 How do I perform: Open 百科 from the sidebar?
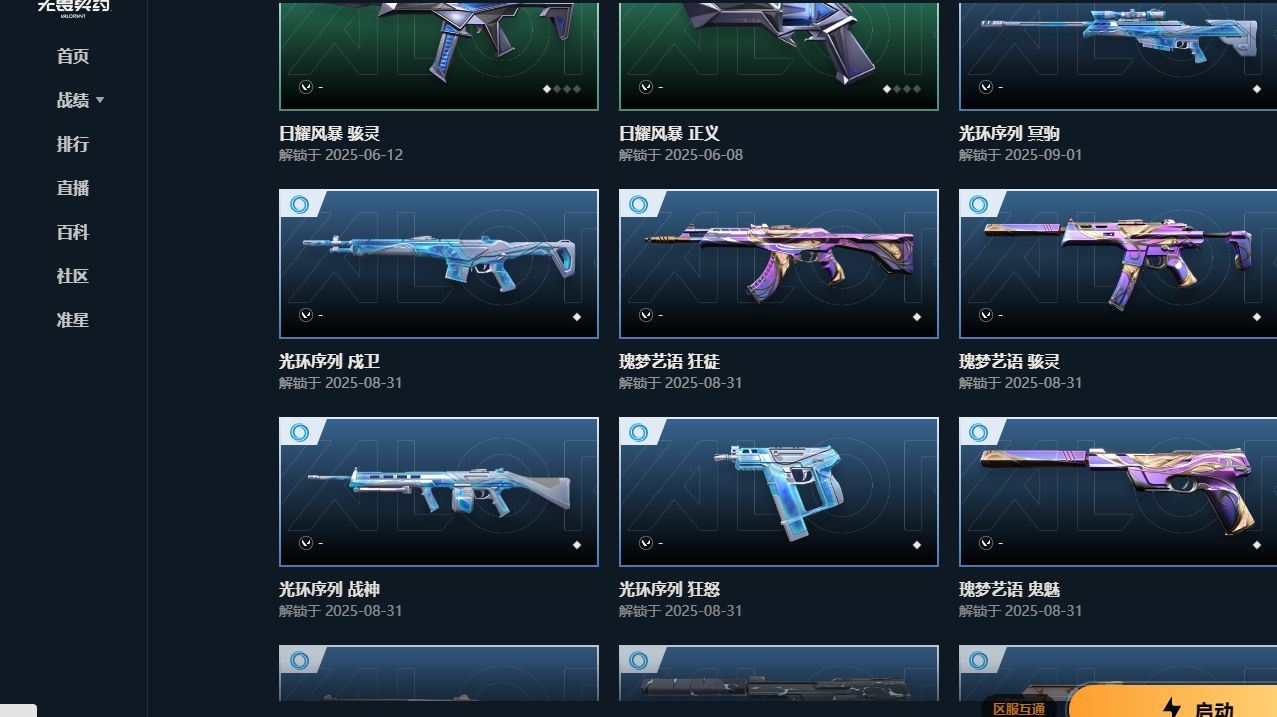coord(73,232)
